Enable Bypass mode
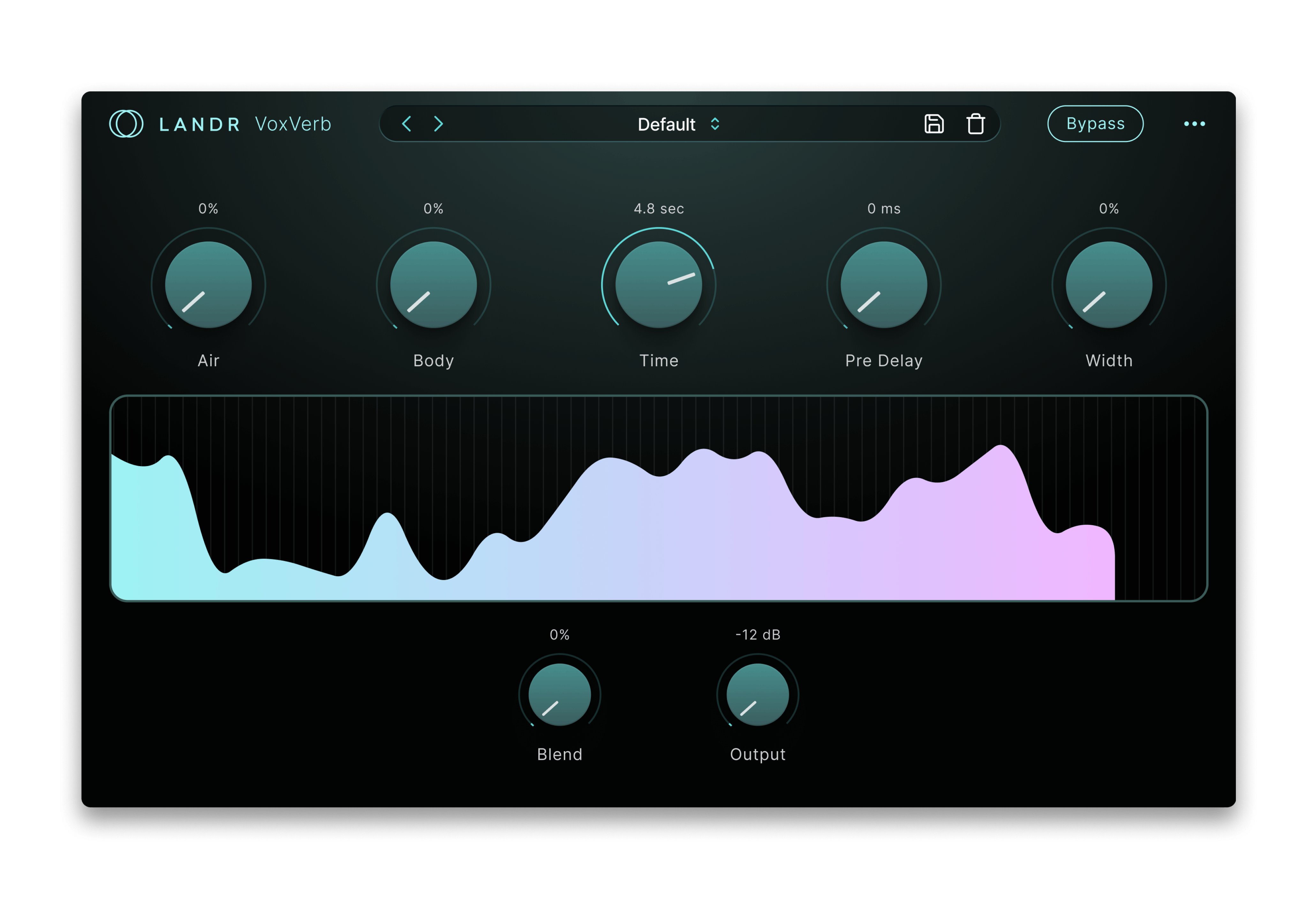The image size is (1316, 899). pyautogui.click(x=1095, y=124)
